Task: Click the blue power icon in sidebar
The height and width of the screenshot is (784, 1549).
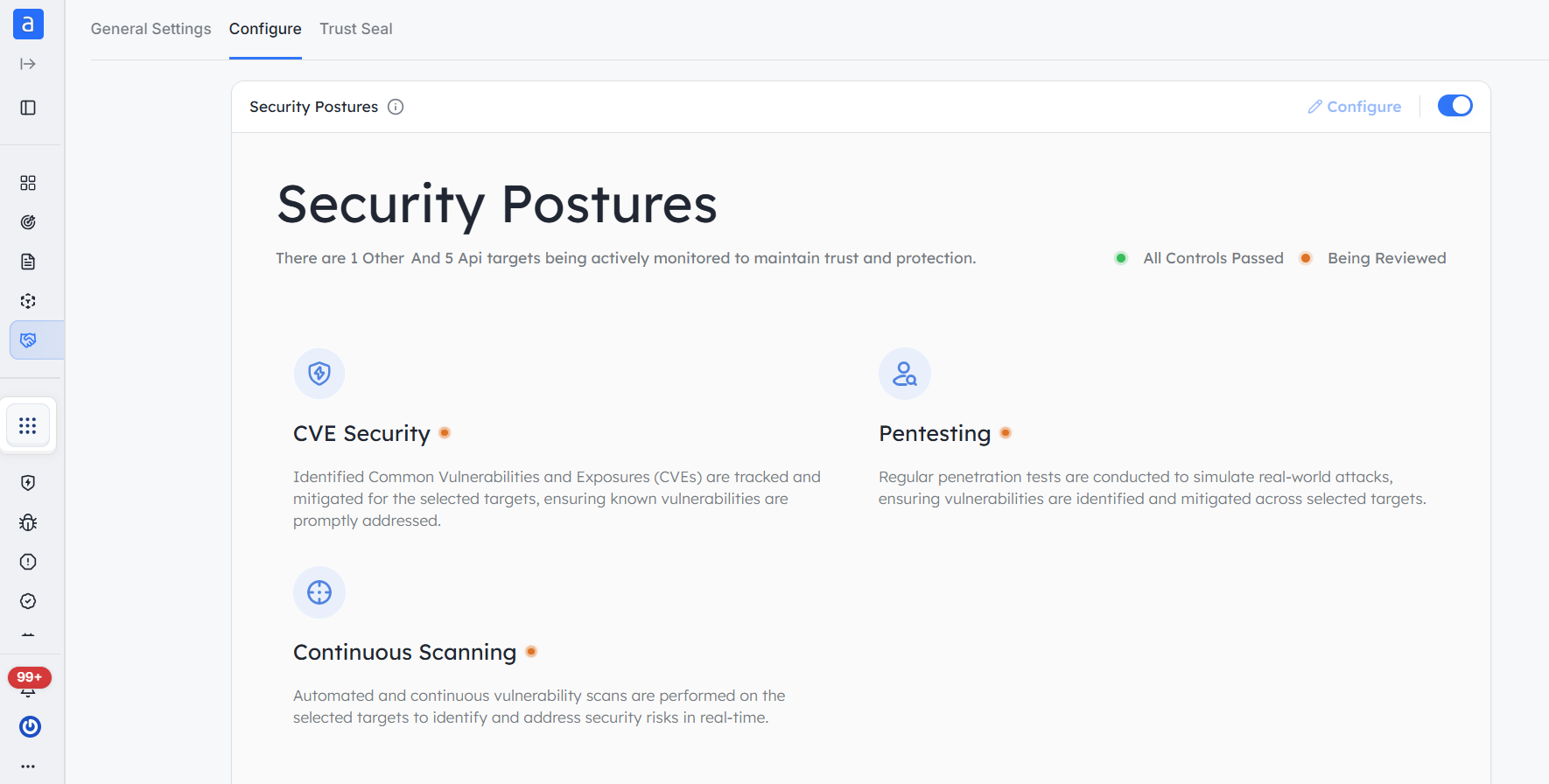Action: (x=30, y=726)
